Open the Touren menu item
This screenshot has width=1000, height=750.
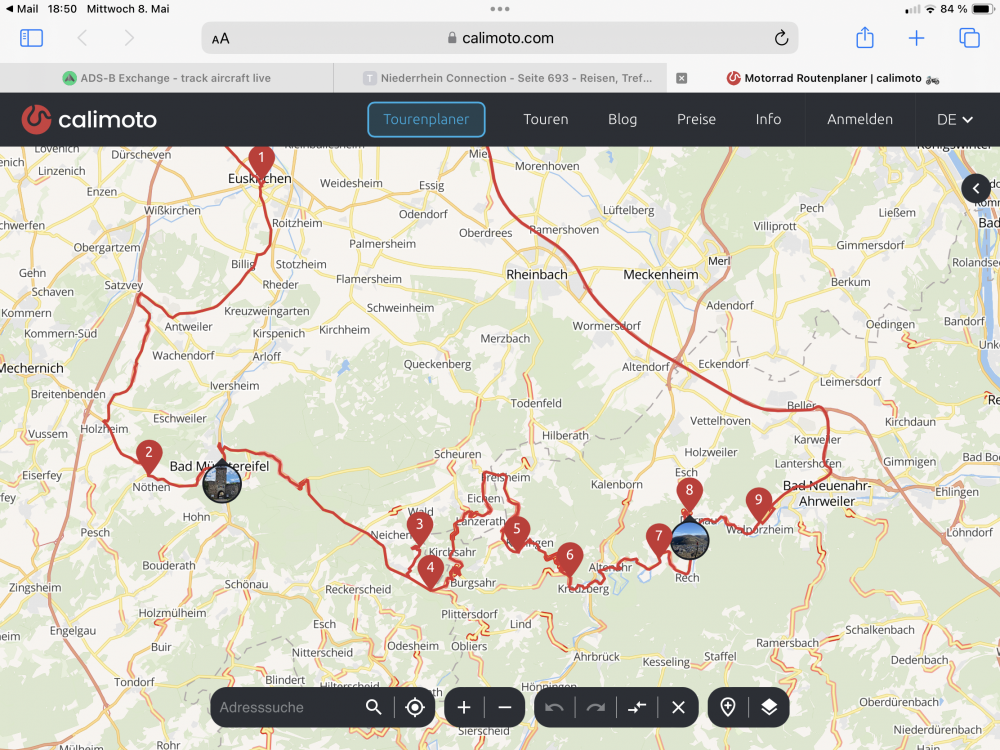[x=546, y=119]
